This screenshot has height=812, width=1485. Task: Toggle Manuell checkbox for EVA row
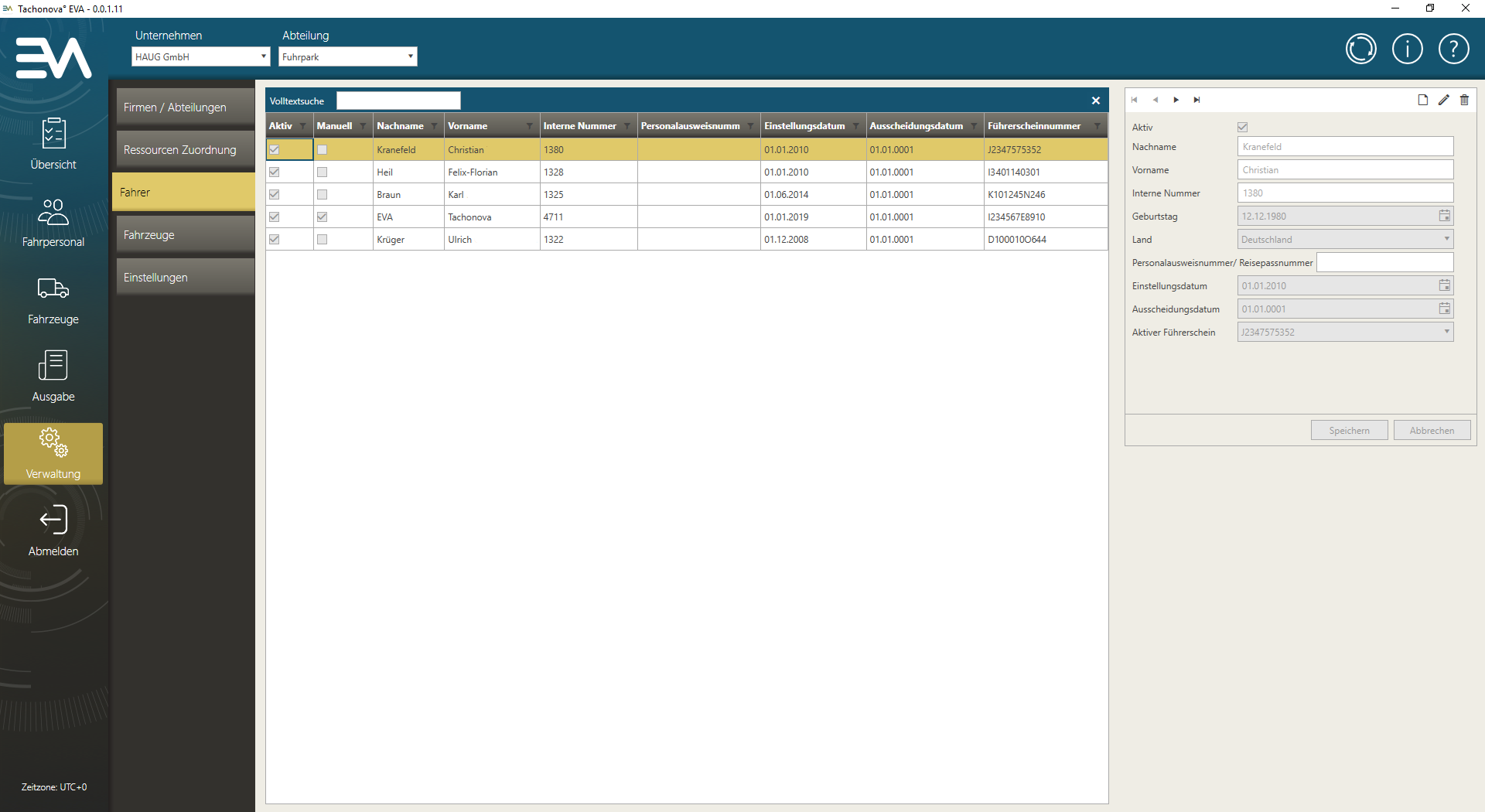[323, 217]
